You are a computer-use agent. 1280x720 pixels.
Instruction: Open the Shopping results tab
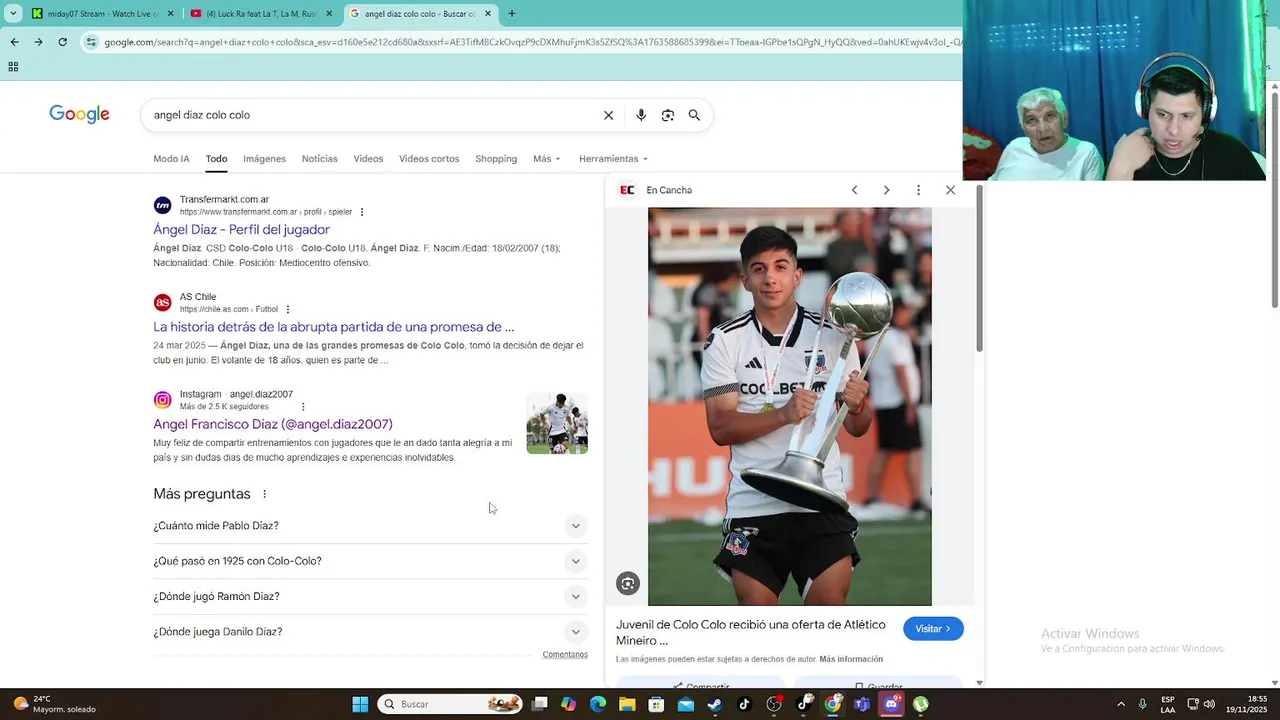point(496,159)
